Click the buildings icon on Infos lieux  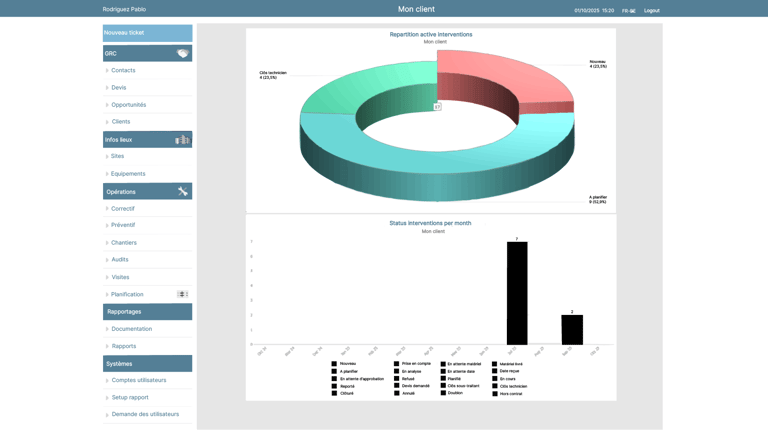[182, 140]
